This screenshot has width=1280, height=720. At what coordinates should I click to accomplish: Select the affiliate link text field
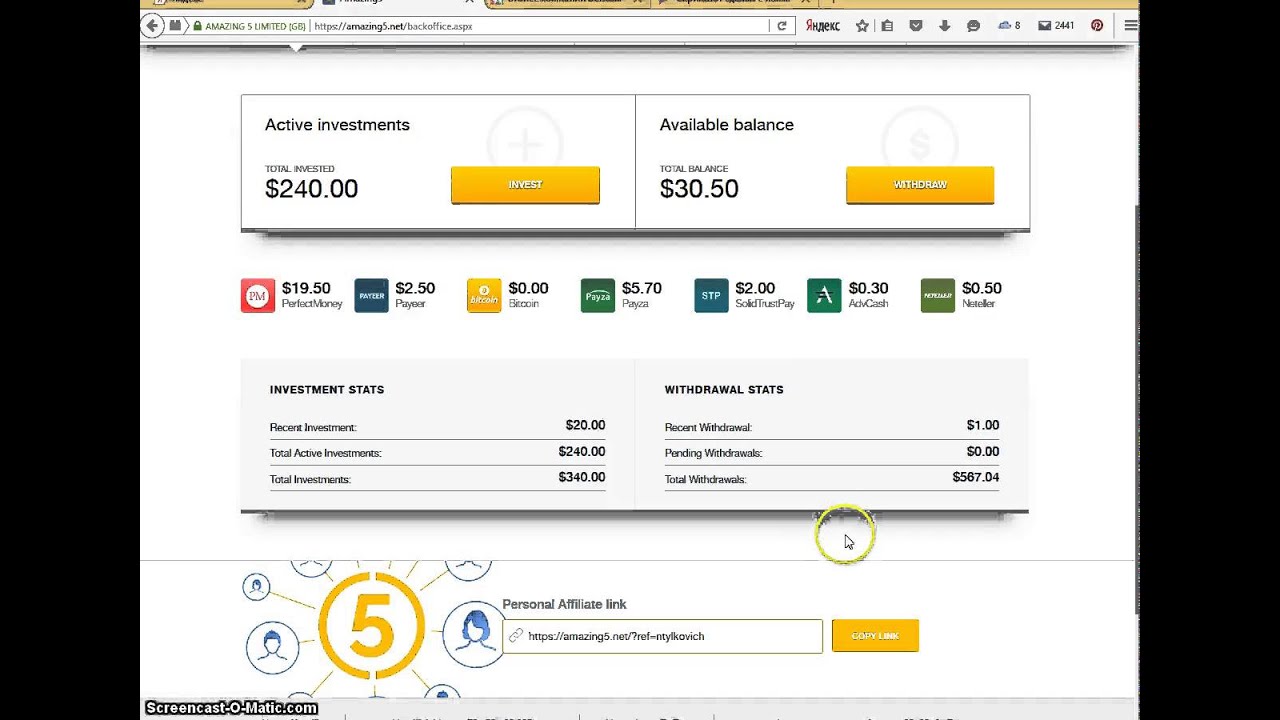(x=662, y=636)
